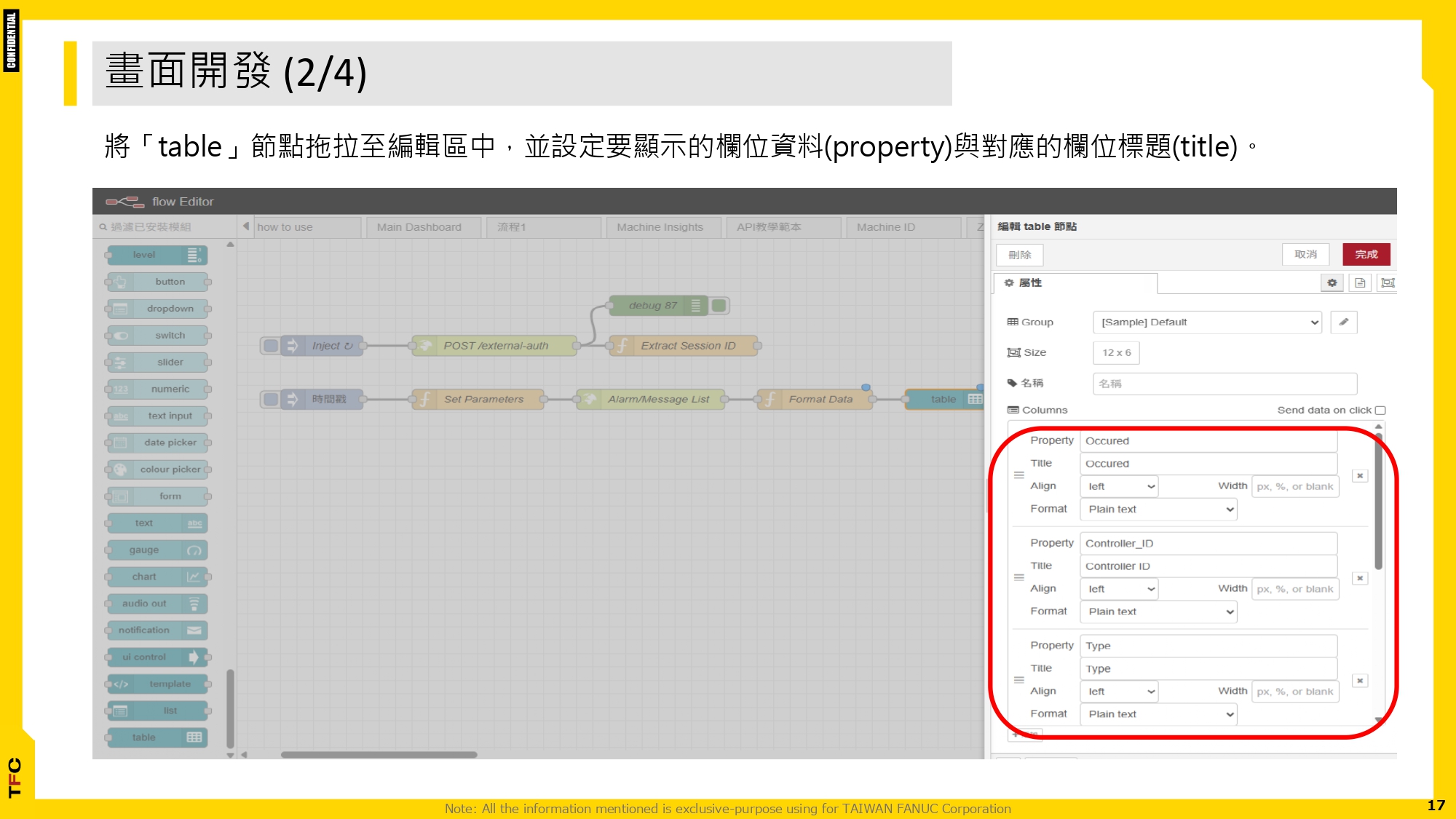Remove the Occured column with x icon
The image size is (1456, 819).
1359,475
